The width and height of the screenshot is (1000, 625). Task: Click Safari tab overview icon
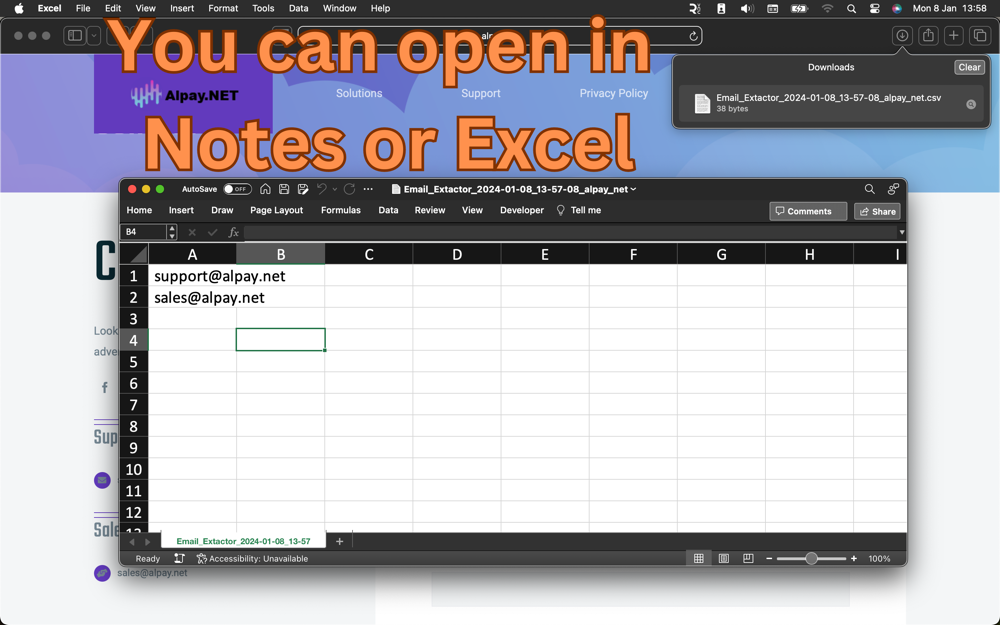tap(980, 36)
